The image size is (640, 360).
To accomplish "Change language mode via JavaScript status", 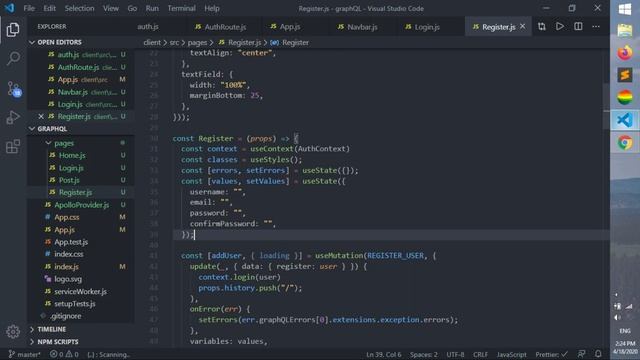I will click(511, 354).
